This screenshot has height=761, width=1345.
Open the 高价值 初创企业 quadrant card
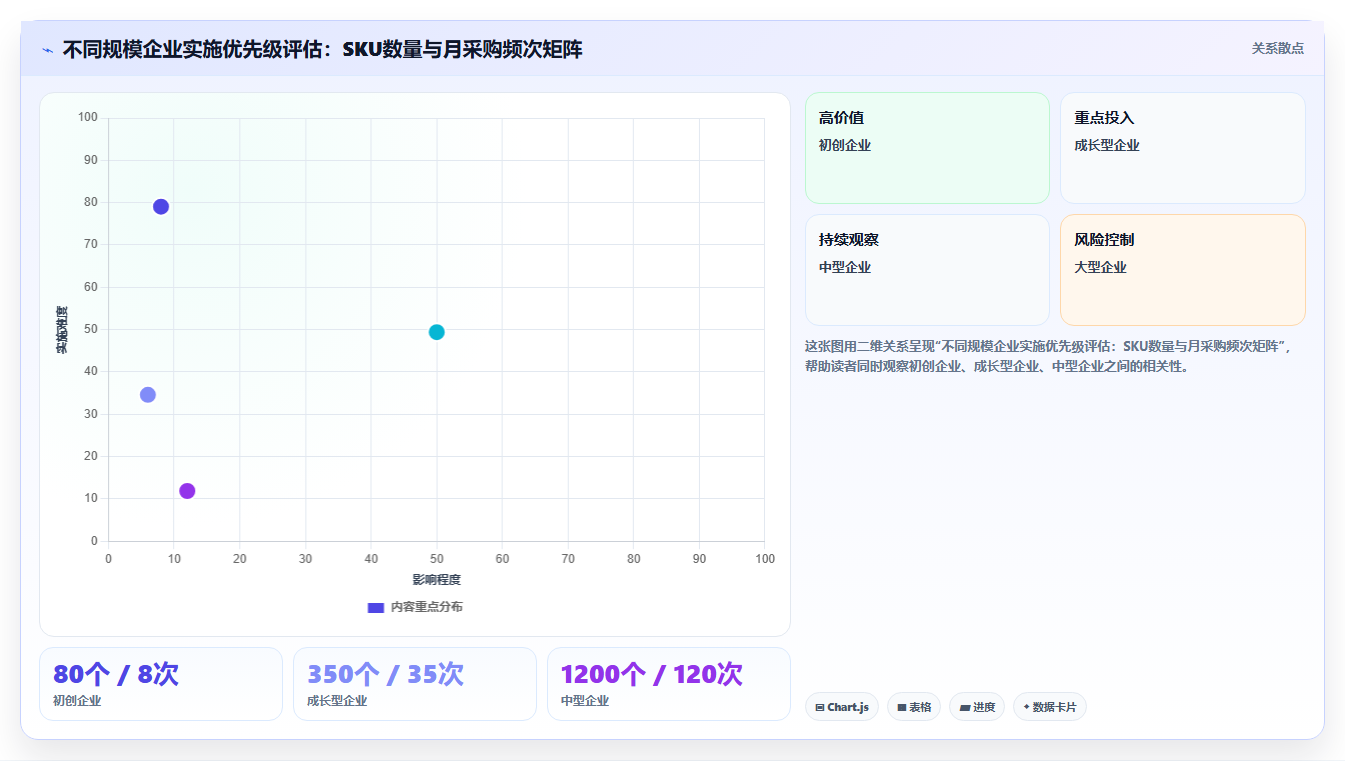click(x=927, y=148)
